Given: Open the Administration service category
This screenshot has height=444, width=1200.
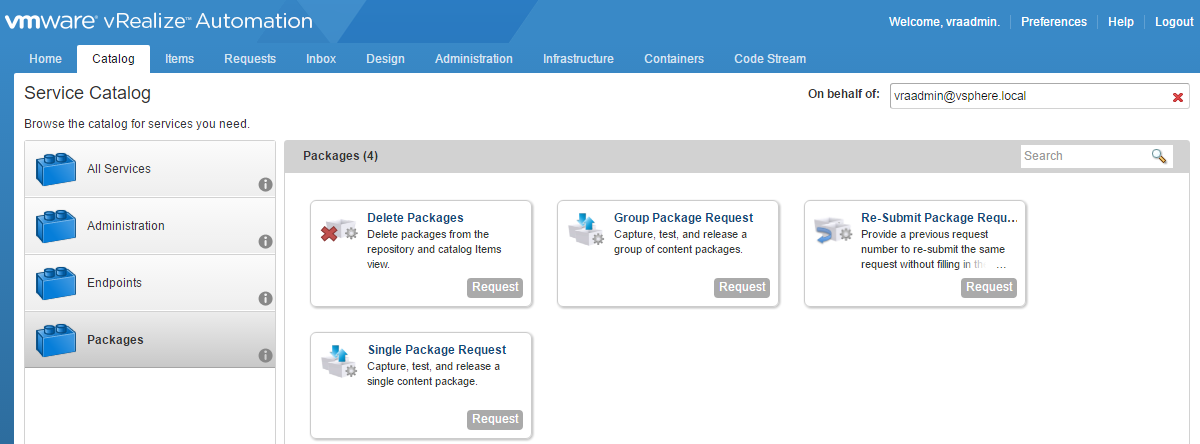Looking at the screenshot, I should pyautogui.click(x=125, y=226).
